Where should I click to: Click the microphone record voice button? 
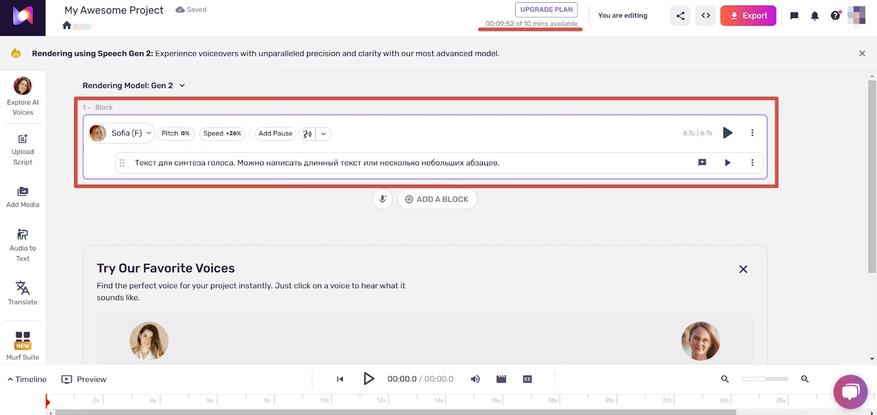(x=383, y=199)
